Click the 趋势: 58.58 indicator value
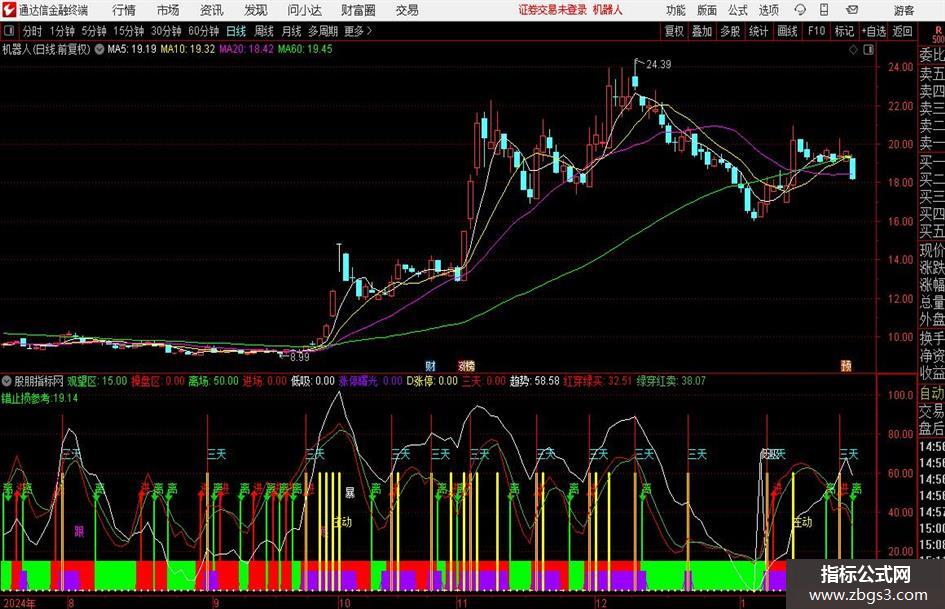 [x=535, y=381]
